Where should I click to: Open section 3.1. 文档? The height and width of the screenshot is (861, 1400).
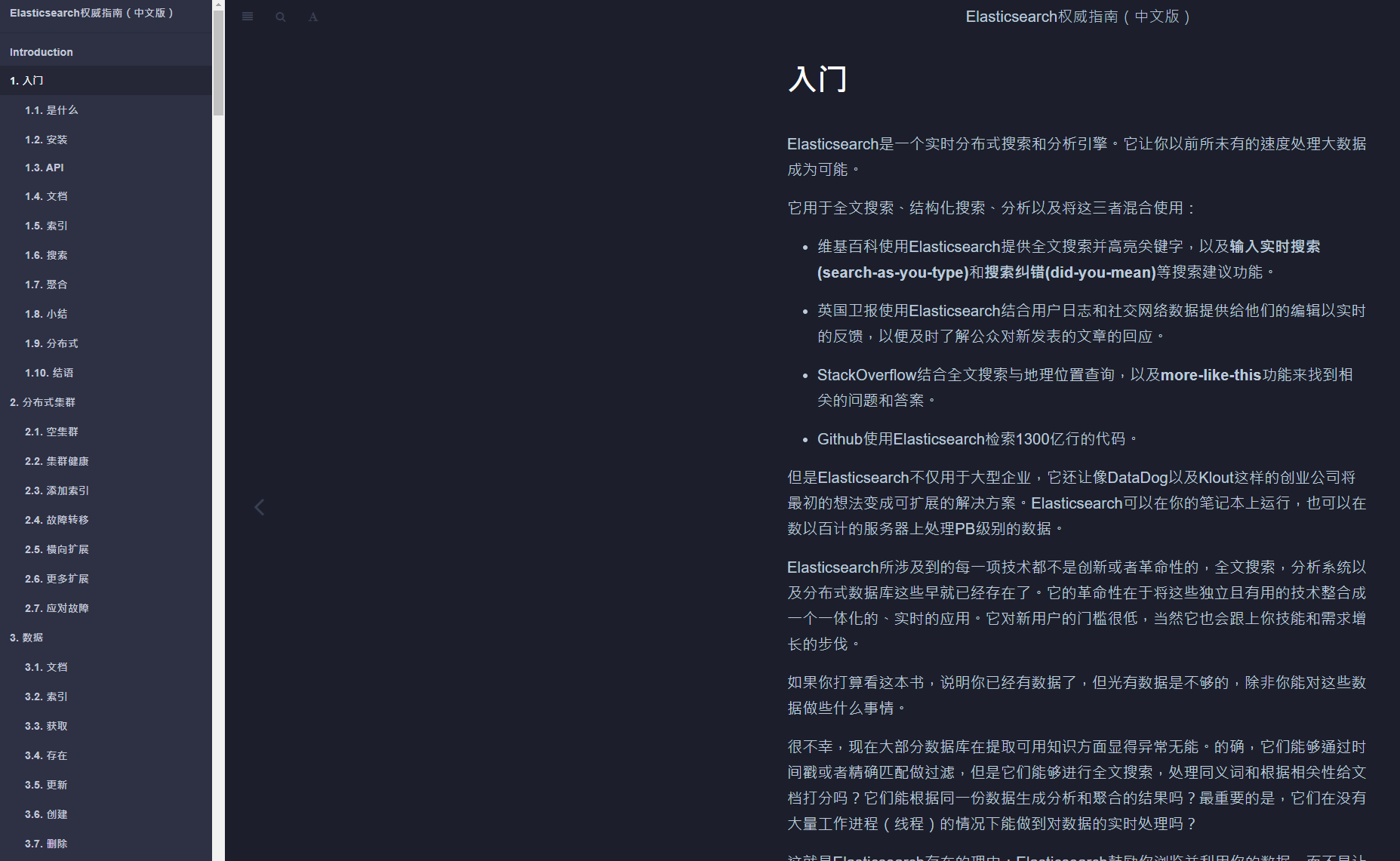pyautogui.click(x=106, y=667)
